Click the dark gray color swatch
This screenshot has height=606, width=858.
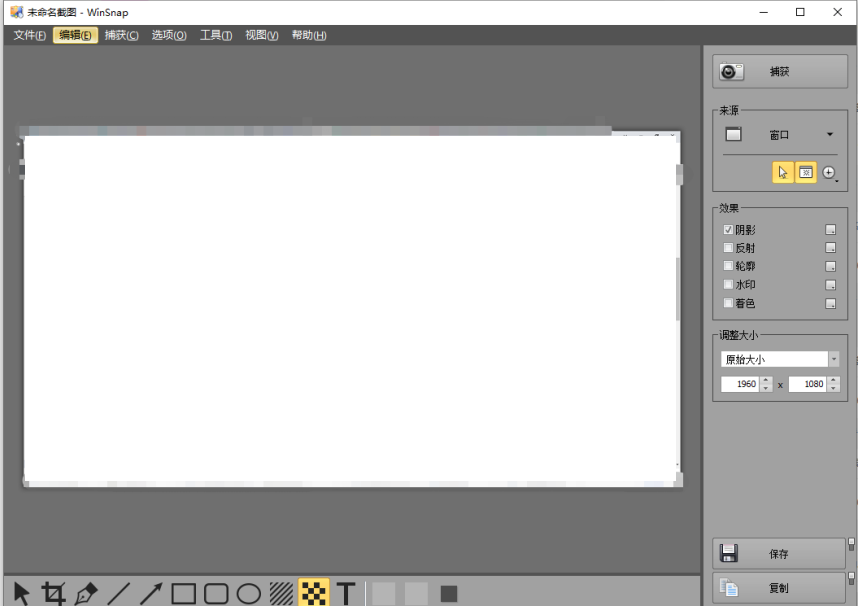click(x=449, y=594)
